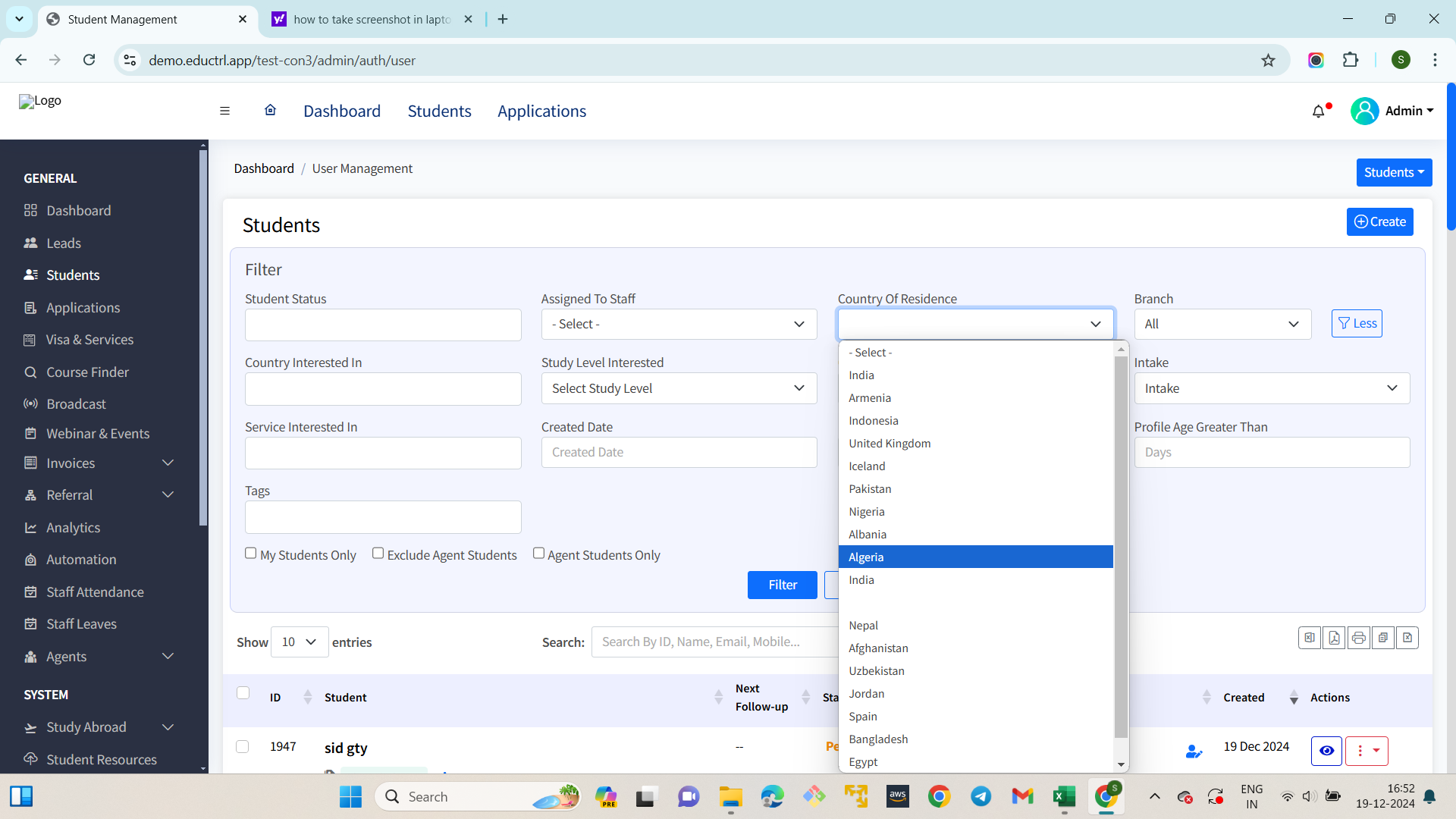This screenshot has width=1456, height=819.
Task: Select Algeria from the country list
Action: coord(975,557)
